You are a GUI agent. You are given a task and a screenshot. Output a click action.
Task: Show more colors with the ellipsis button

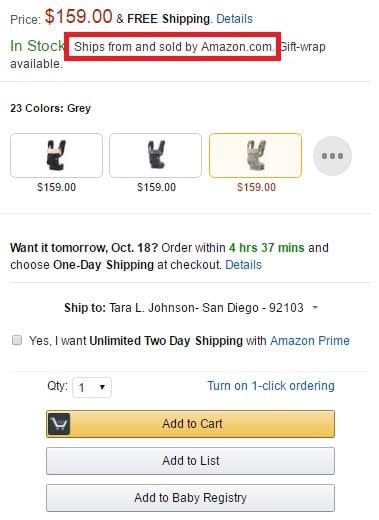[332, 156]
